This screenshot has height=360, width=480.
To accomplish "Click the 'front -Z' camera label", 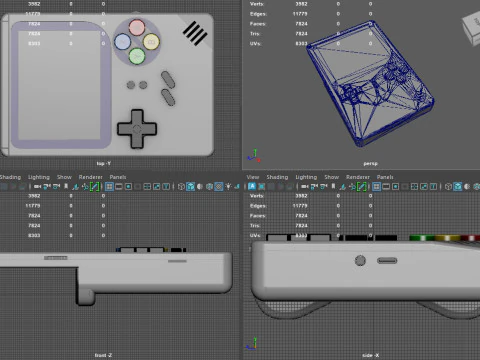I will click(103, 355).
